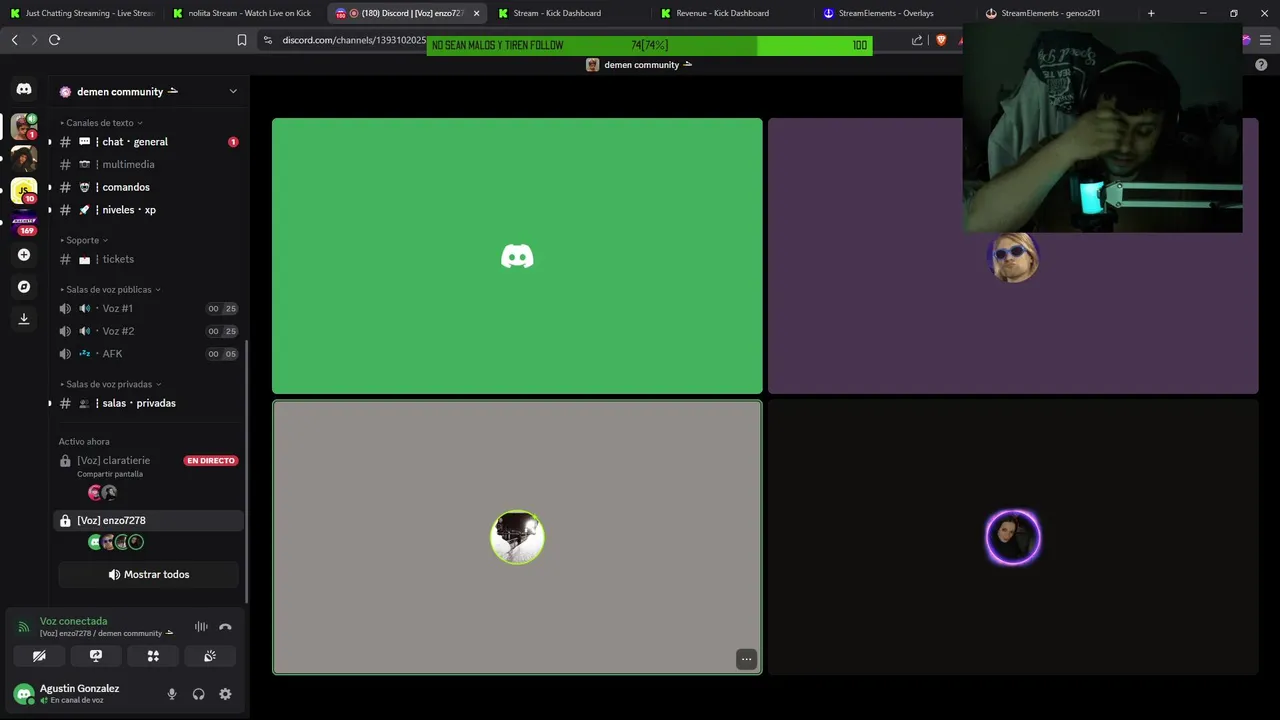Bookmark this page
Screen dimensions: 1280x720
click(241, 40)
